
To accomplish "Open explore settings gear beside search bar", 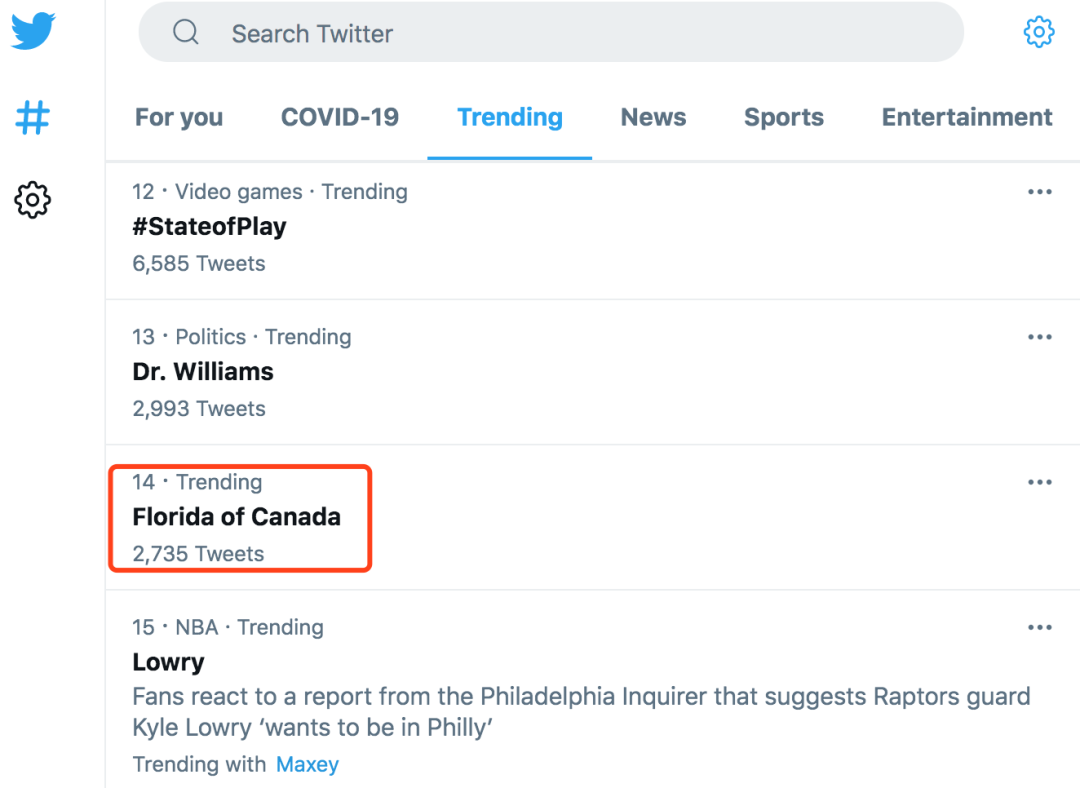I will (1039, 32).
